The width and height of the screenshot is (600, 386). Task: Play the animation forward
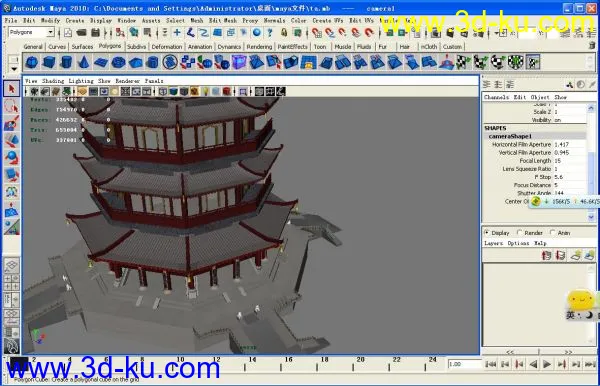pyautogui.click(x=547, y=364)
